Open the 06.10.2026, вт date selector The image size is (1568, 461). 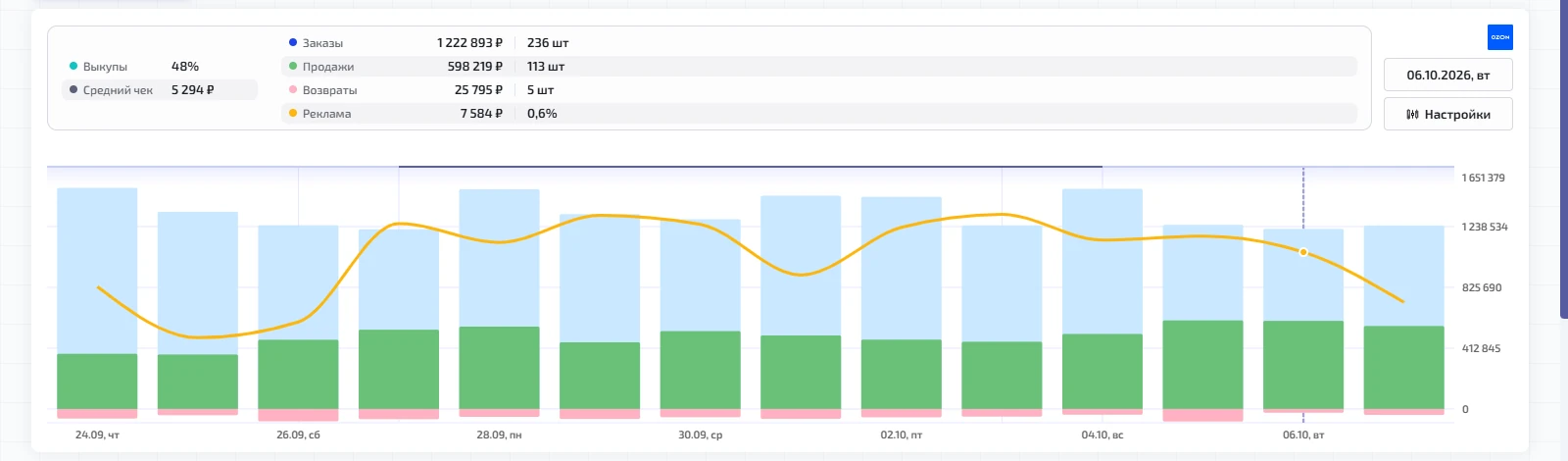pos(1447,75)
